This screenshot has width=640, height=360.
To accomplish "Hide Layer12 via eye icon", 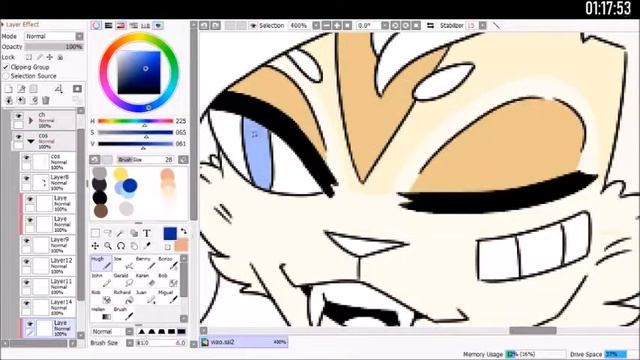I will (27, 261).
